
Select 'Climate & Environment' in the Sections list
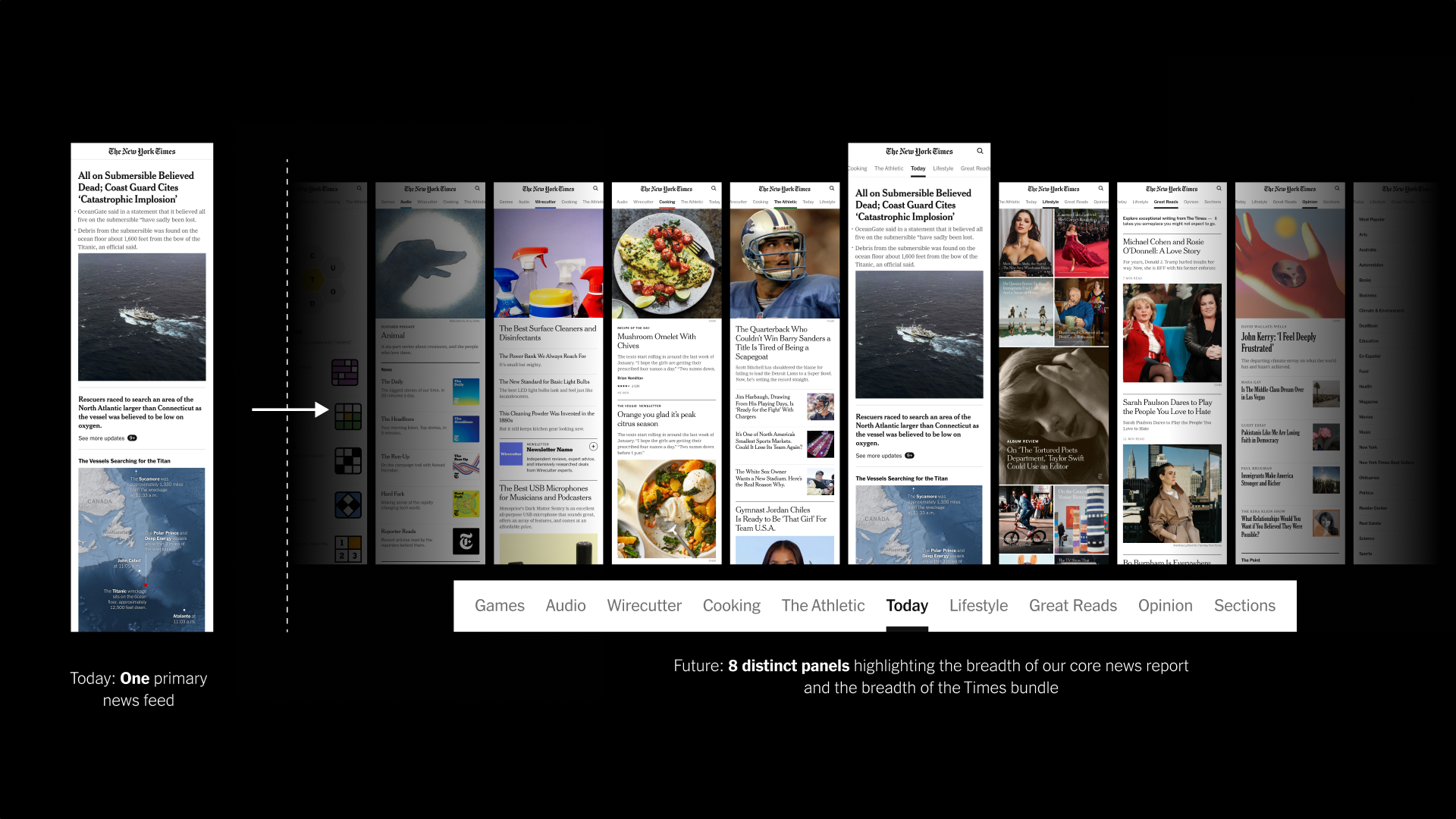[1382, 310]
